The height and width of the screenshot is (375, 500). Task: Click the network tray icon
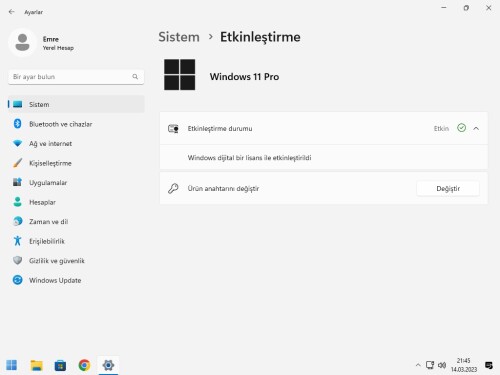430,365
